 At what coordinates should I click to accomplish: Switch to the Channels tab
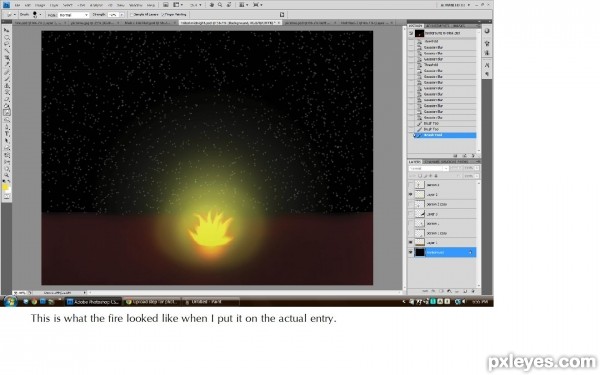[x=431, y=162]
